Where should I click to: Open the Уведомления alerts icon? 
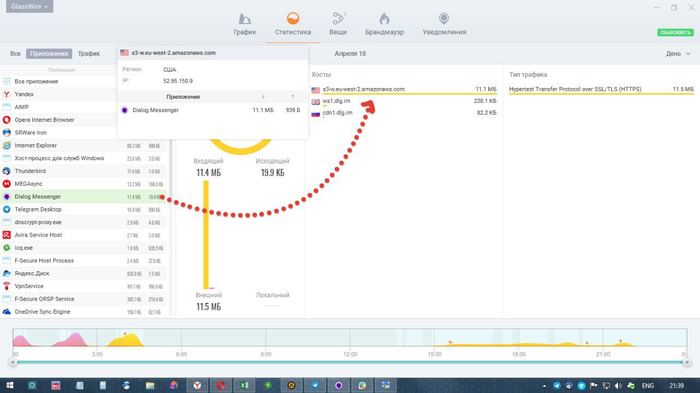pos(444,18)
